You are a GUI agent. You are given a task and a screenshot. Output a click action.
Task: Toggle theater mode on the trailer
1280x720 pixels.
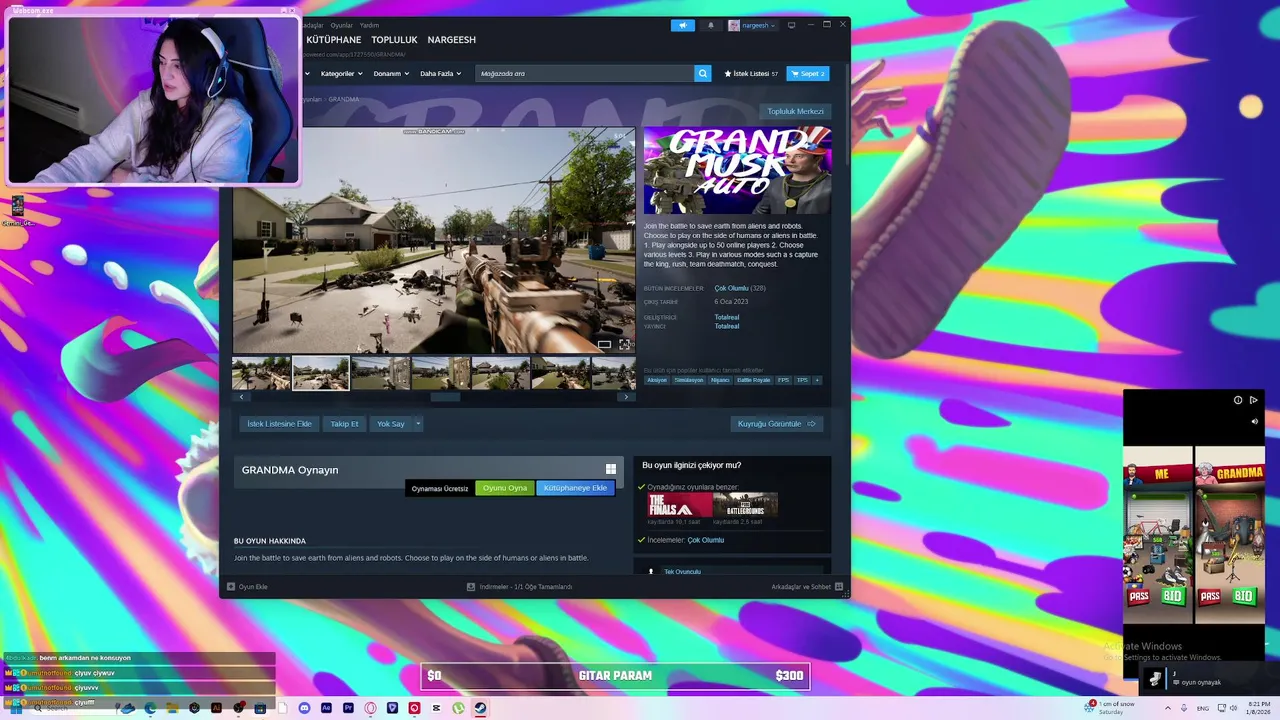604,344
